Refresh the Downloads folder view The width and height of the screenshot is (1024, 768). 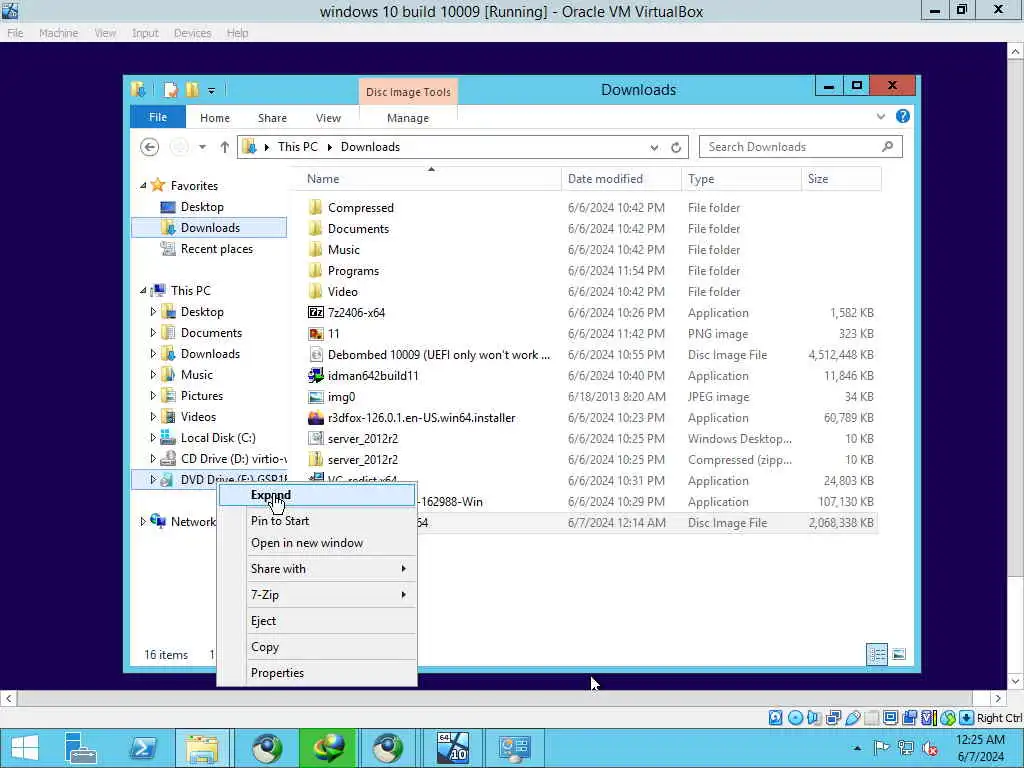coord(676,148)
